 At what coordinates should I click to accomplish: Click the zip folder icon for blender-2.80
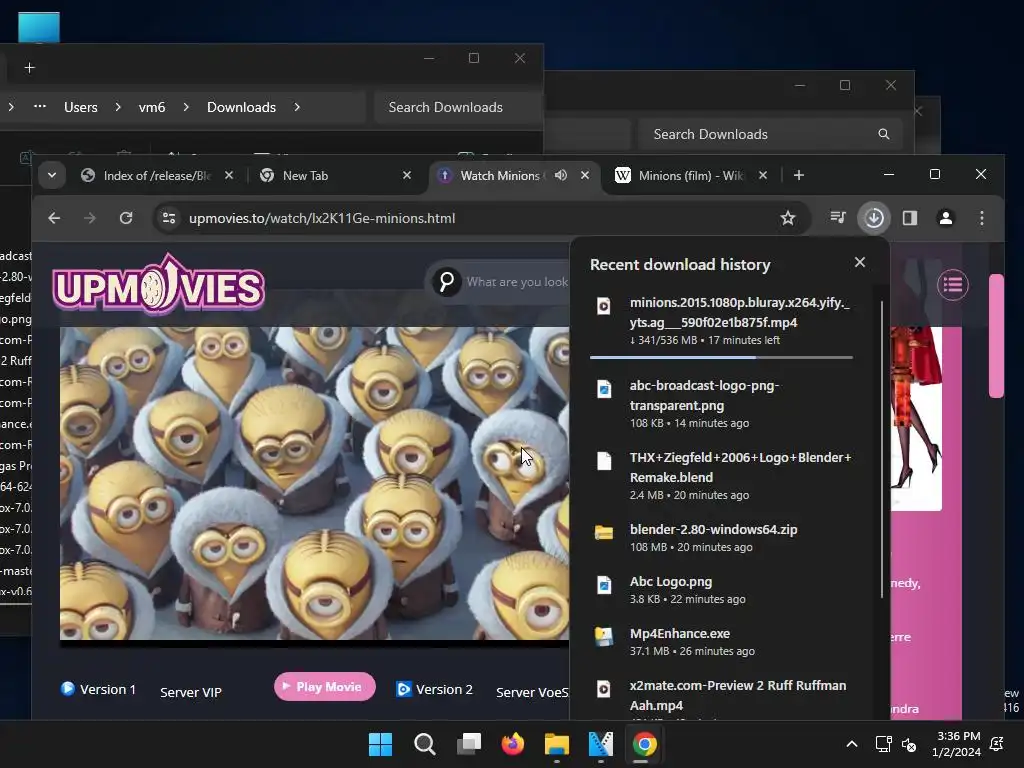tap(603, 532)
